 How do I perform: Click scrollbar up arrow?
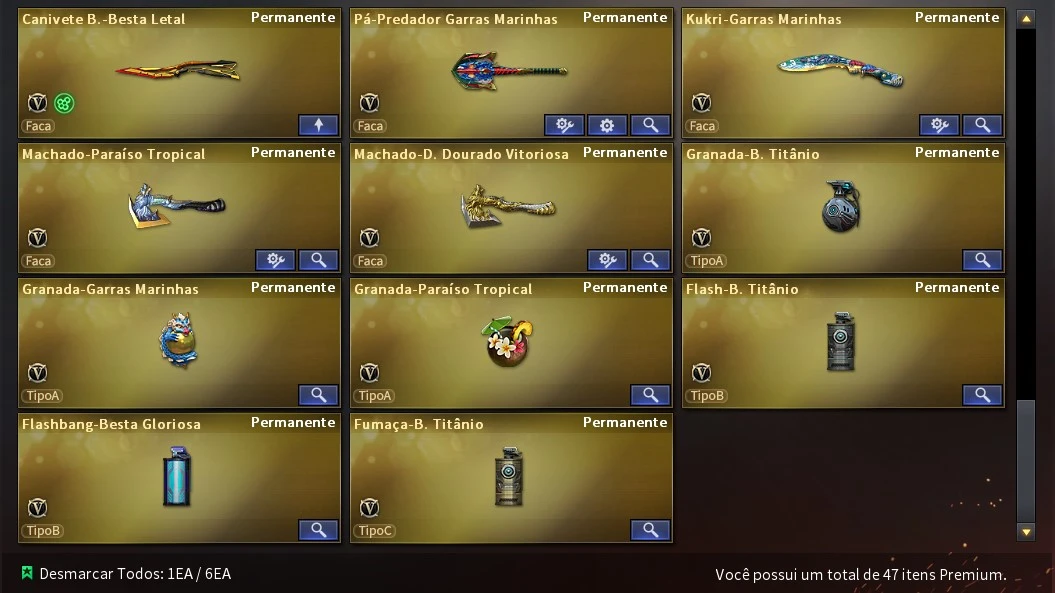[x=1026, y=19]
